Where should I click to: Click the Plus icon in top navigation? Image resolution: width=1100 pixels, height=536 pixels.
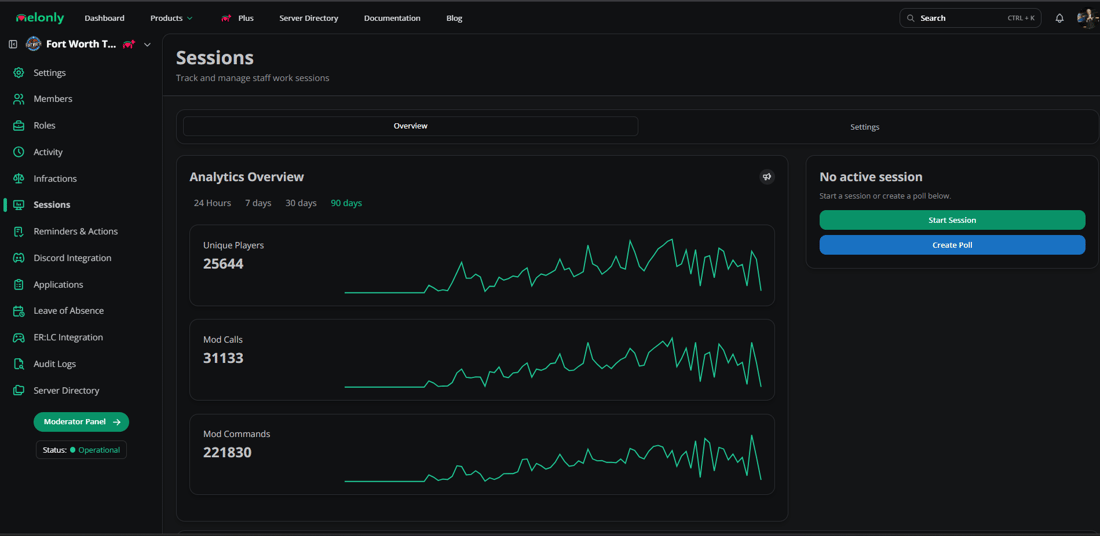[227, 18]
